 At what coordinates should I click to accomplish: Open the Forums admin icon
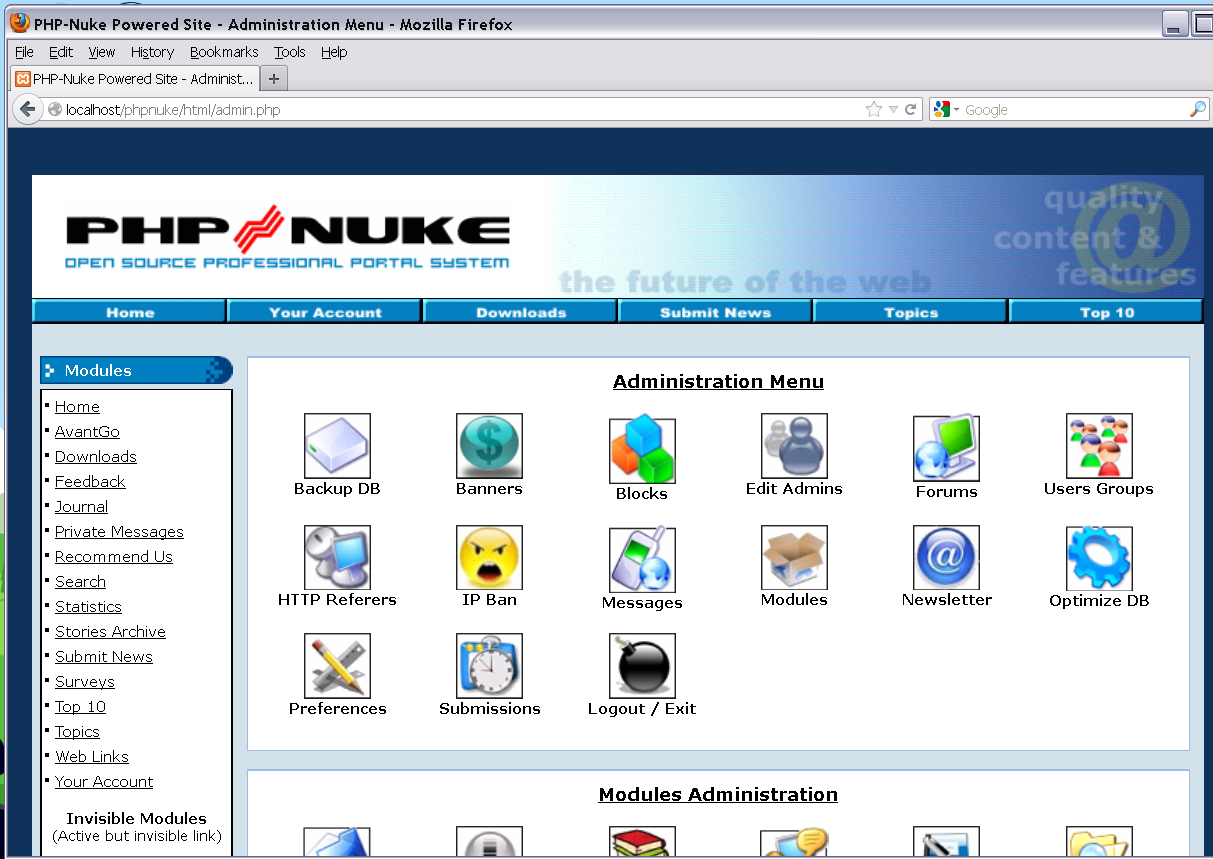click(946, 448)
